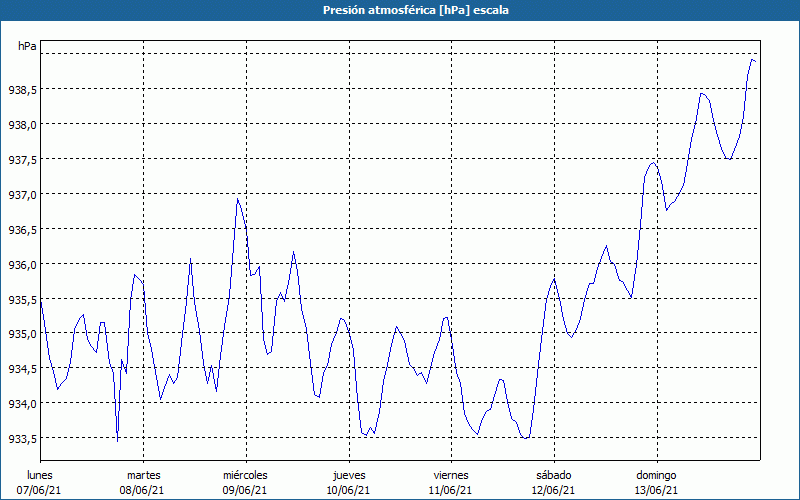This screenshot has width=800, height=500.
Task: Select the 934,0 axis value
Action: point(22,404)
